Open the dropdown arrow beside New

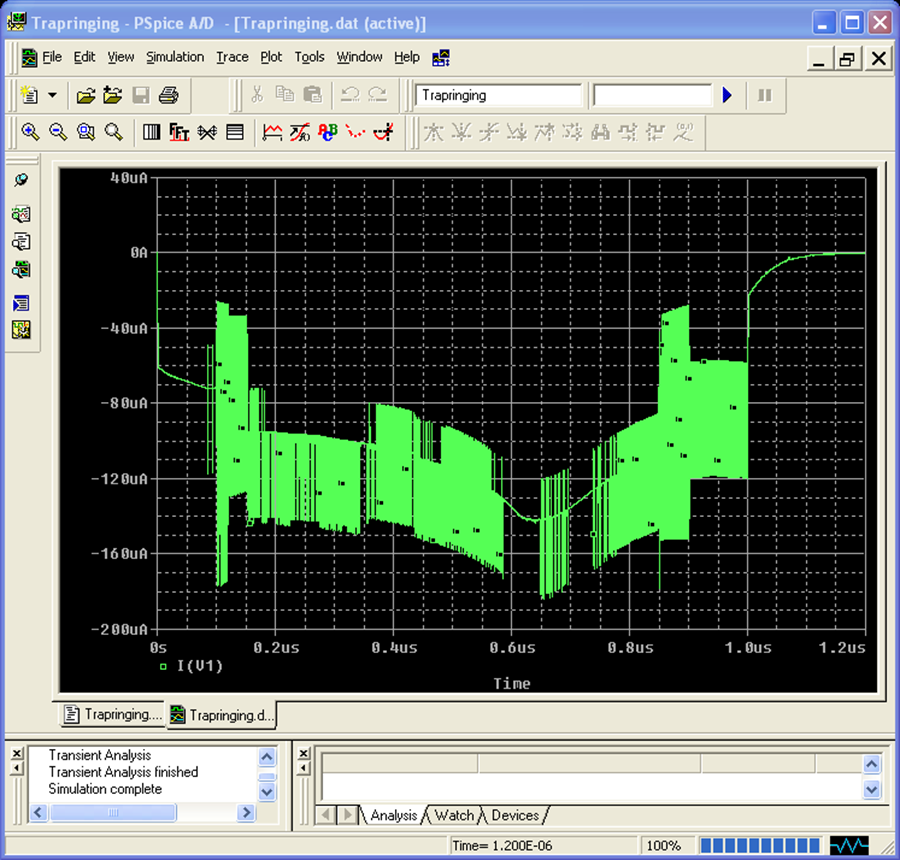52,95
